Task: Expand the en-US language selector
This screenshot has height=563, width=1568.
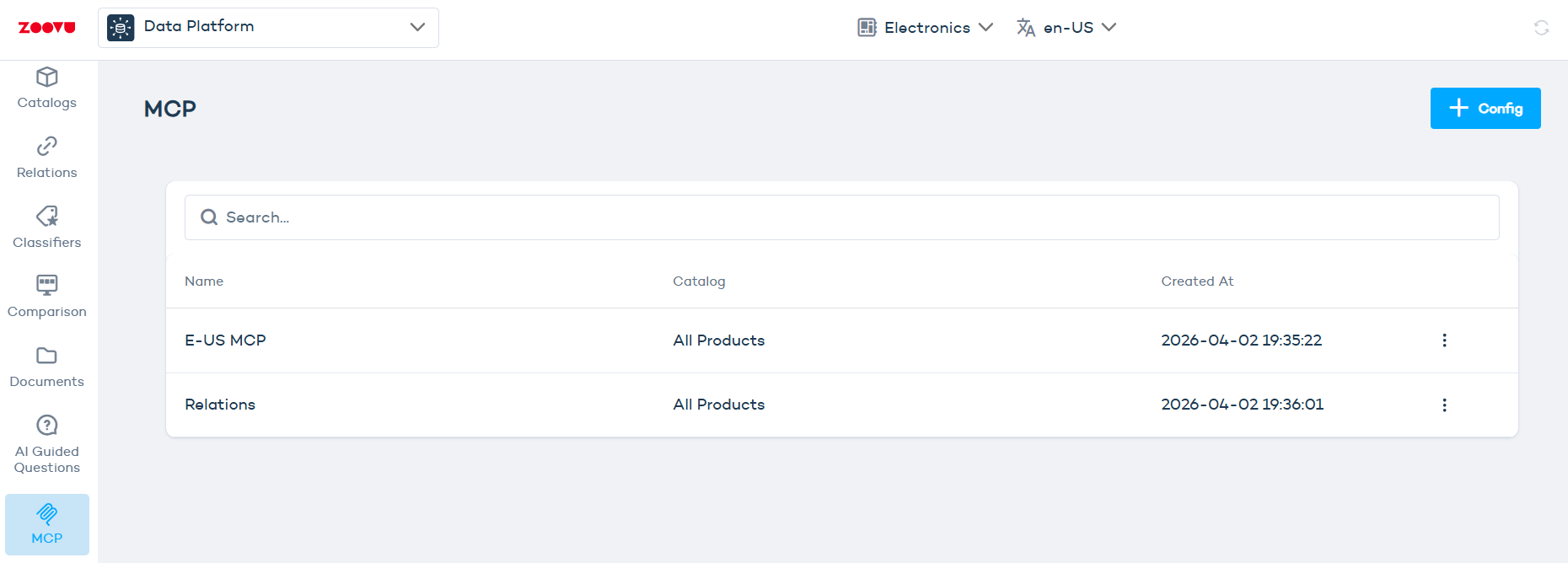Action: 1066,28
